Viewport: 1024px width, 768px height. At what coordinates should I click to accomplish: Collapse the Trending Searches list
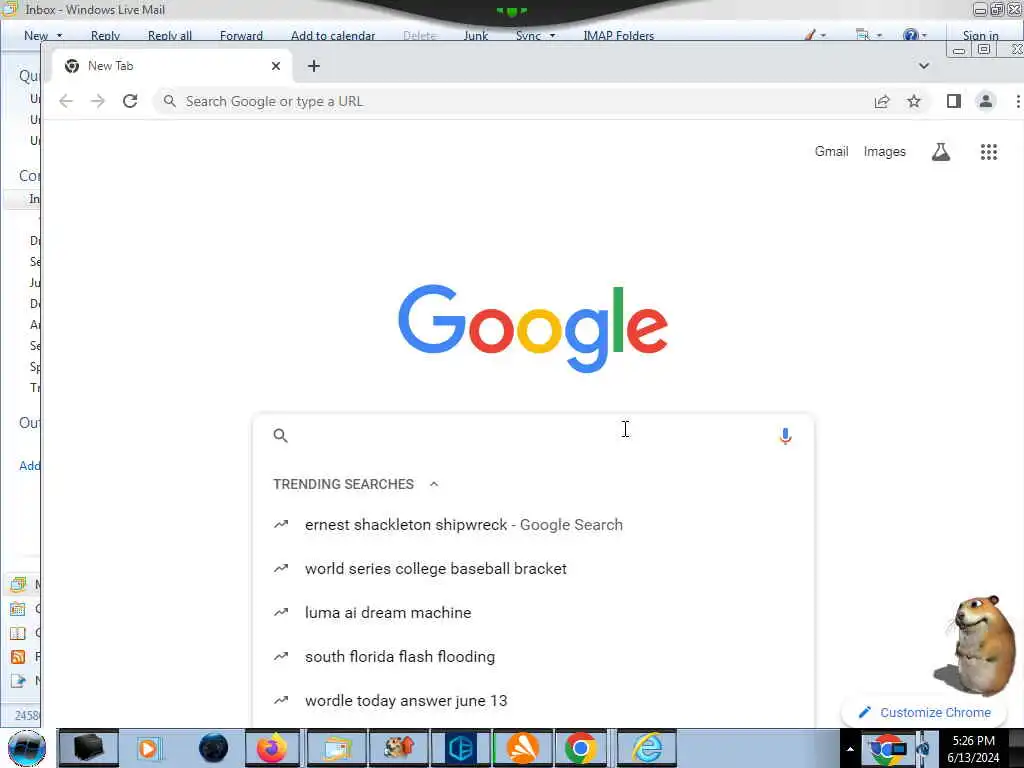pos(434,484)
